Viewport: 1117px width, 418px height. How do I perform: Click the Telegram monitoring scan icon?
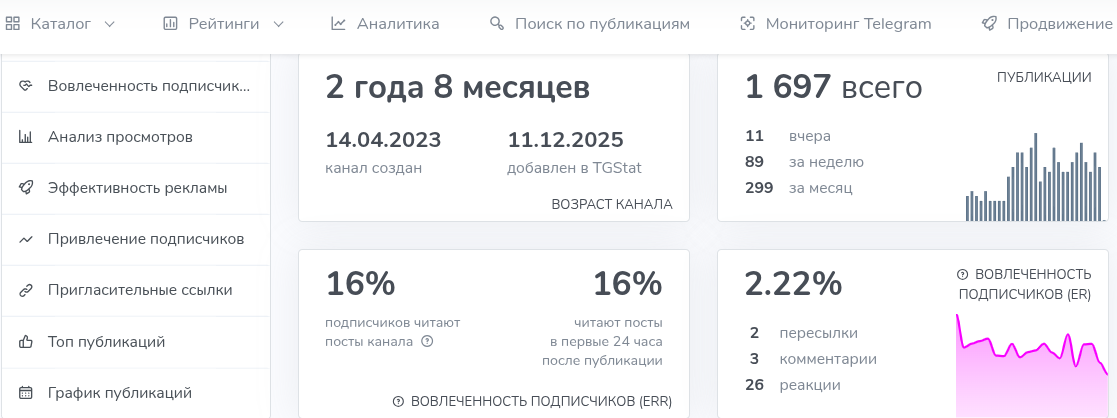tap(747, 24)
